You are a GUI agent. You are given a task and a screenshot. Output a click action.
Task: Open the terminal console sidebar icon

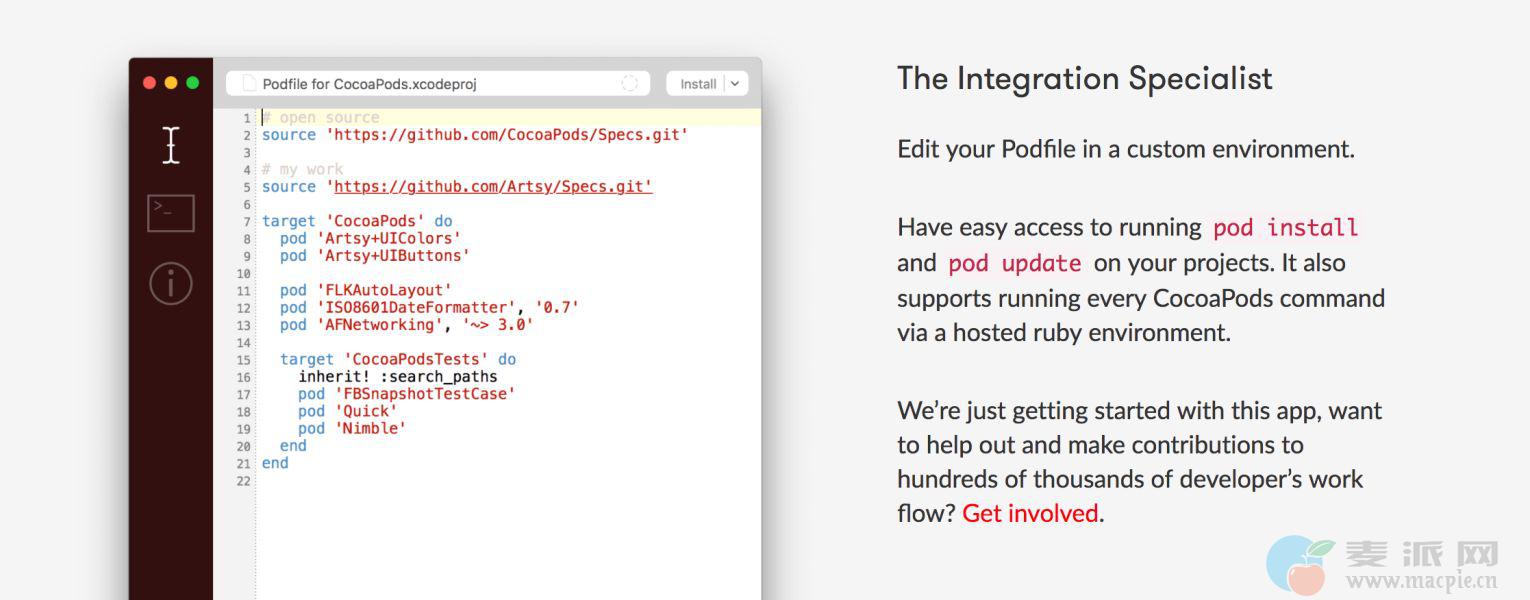point(171,213)
